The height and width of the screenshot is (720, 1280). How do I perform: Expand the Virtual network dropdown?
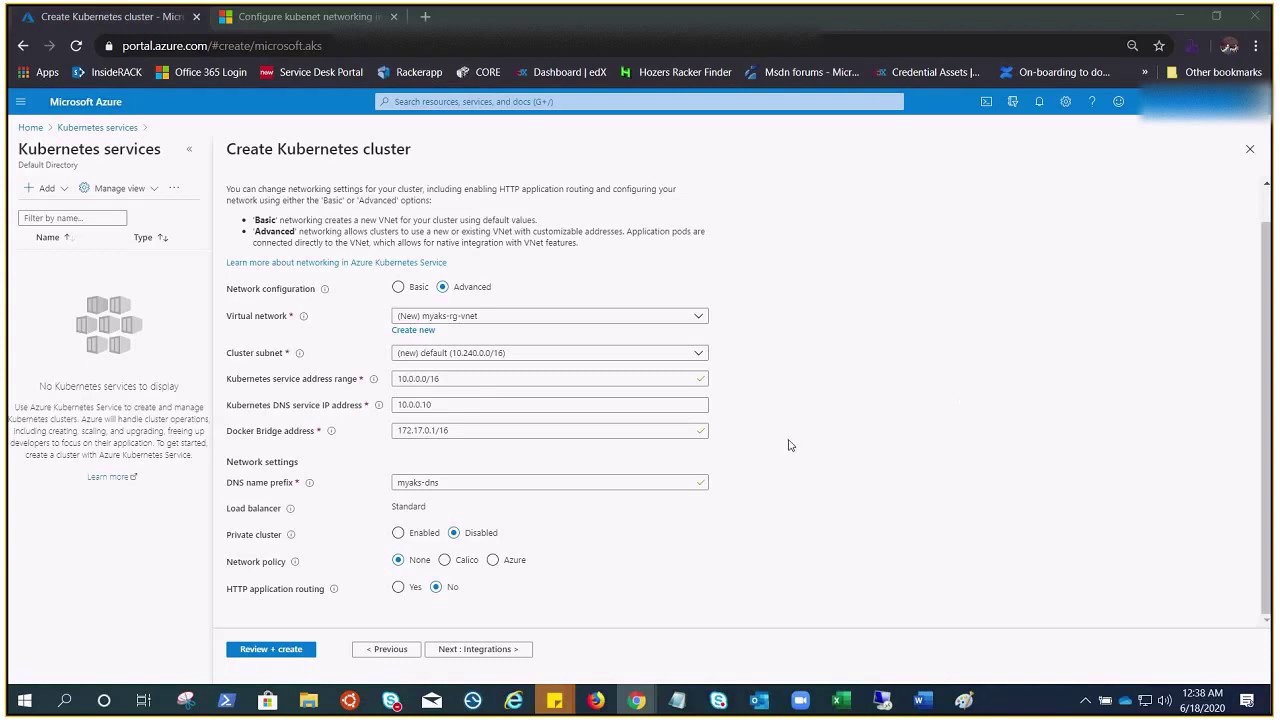coord(550,316)
